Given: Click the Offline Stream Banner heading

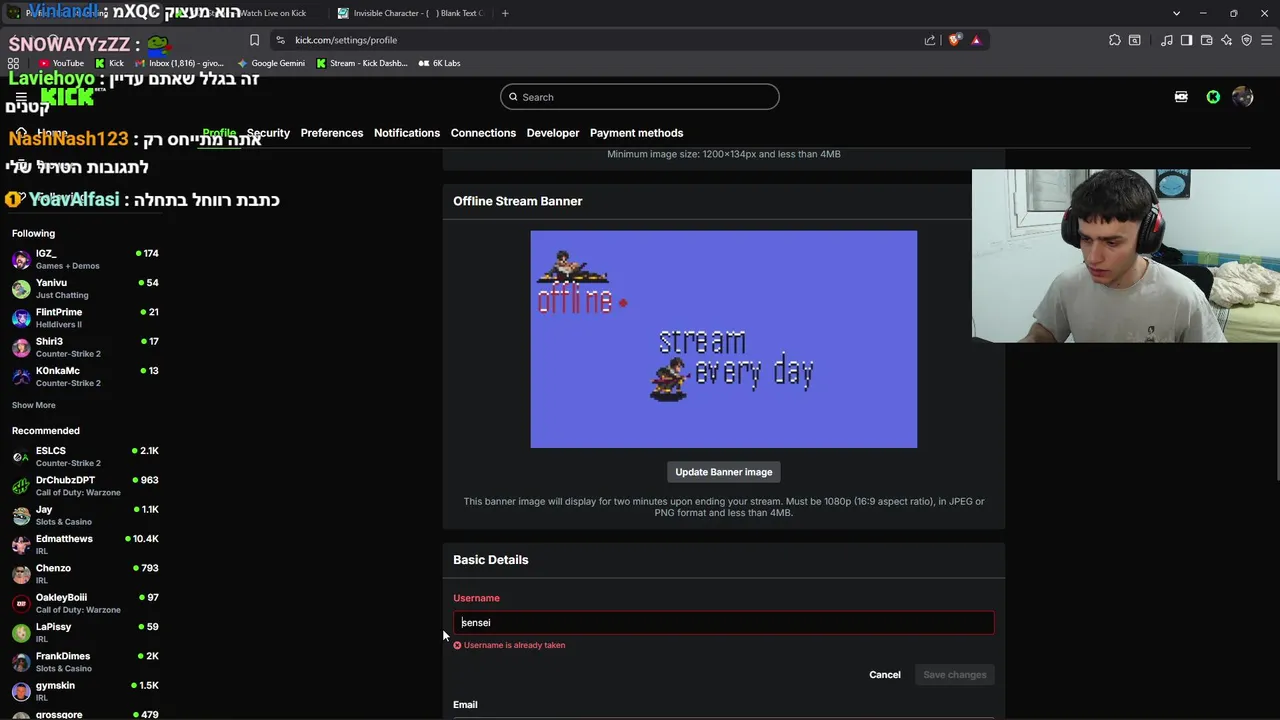Looking at the screenshot, I should click(x=518, y=201).
